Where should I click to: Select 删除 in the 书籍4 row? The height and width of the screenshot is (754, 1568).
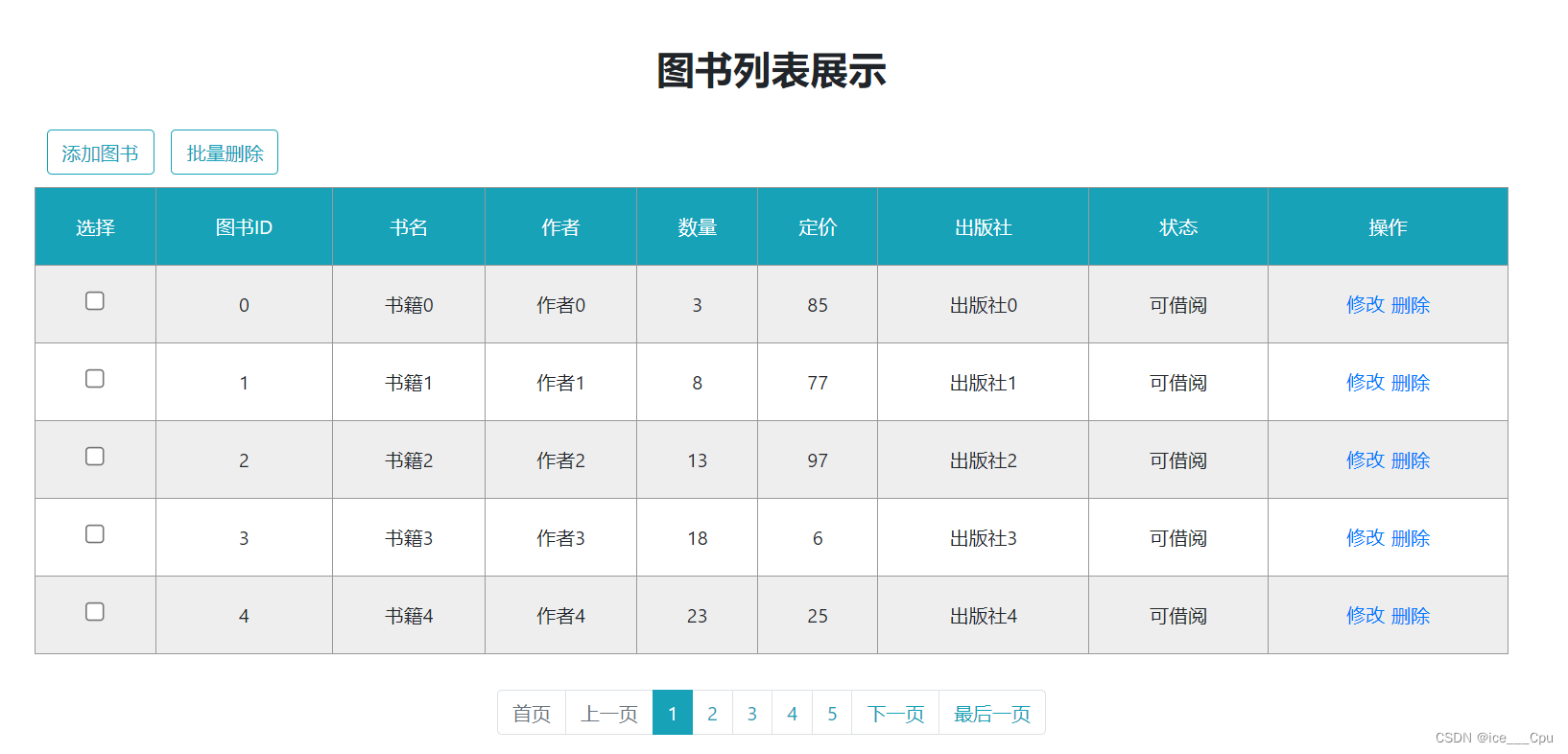tap(1411, 616)
